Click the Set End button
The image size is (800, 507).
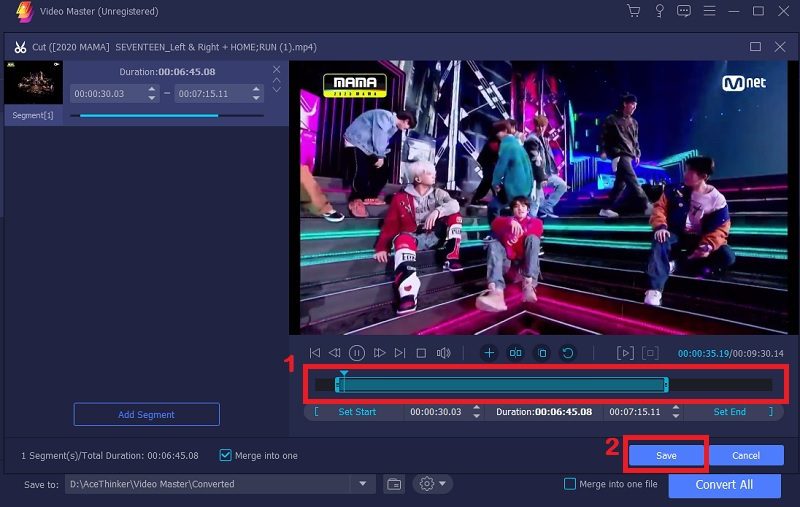click(x=729, y=412)
